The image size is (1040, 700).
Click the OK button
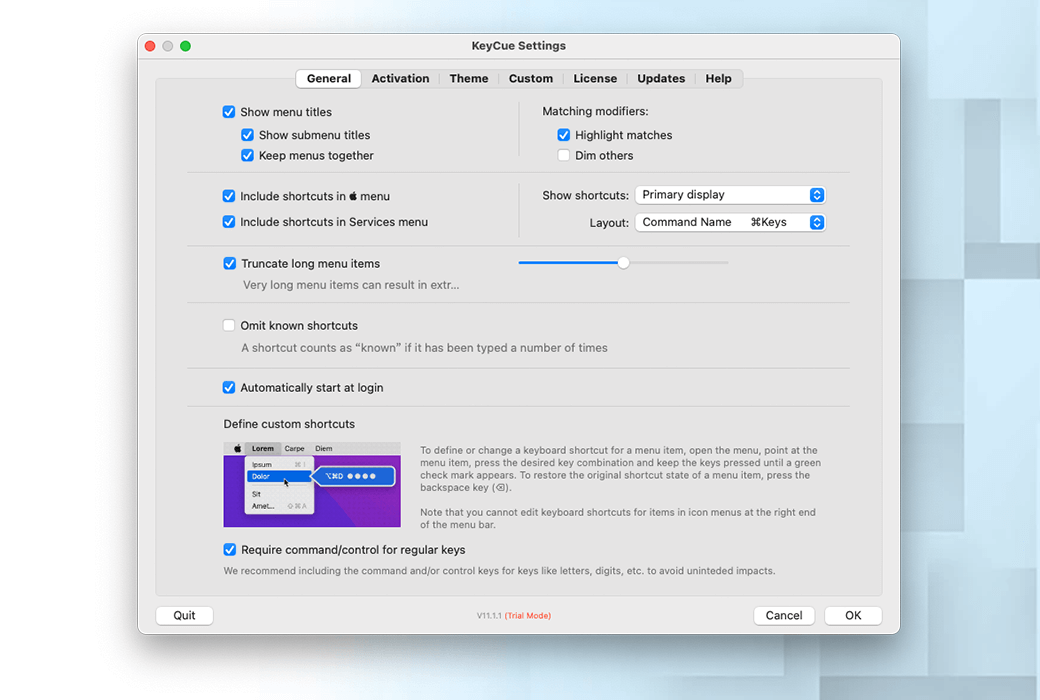click(x=852, y=615)
